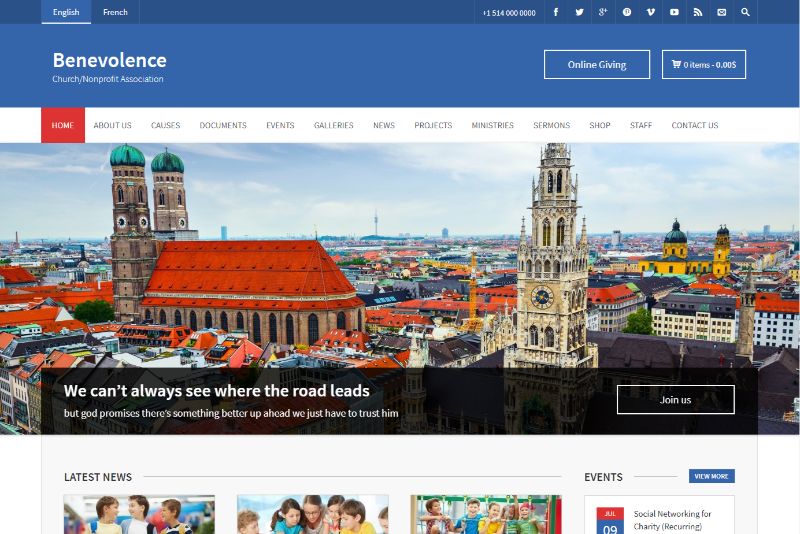Click the EVENTS section heading

coord(603,477)
